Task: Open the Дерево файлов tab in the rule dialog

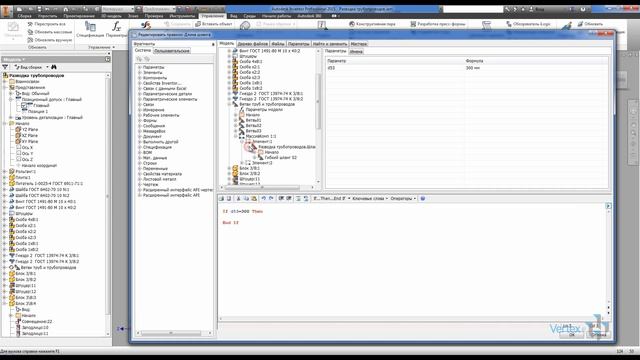Action: [x=253, y=44]
